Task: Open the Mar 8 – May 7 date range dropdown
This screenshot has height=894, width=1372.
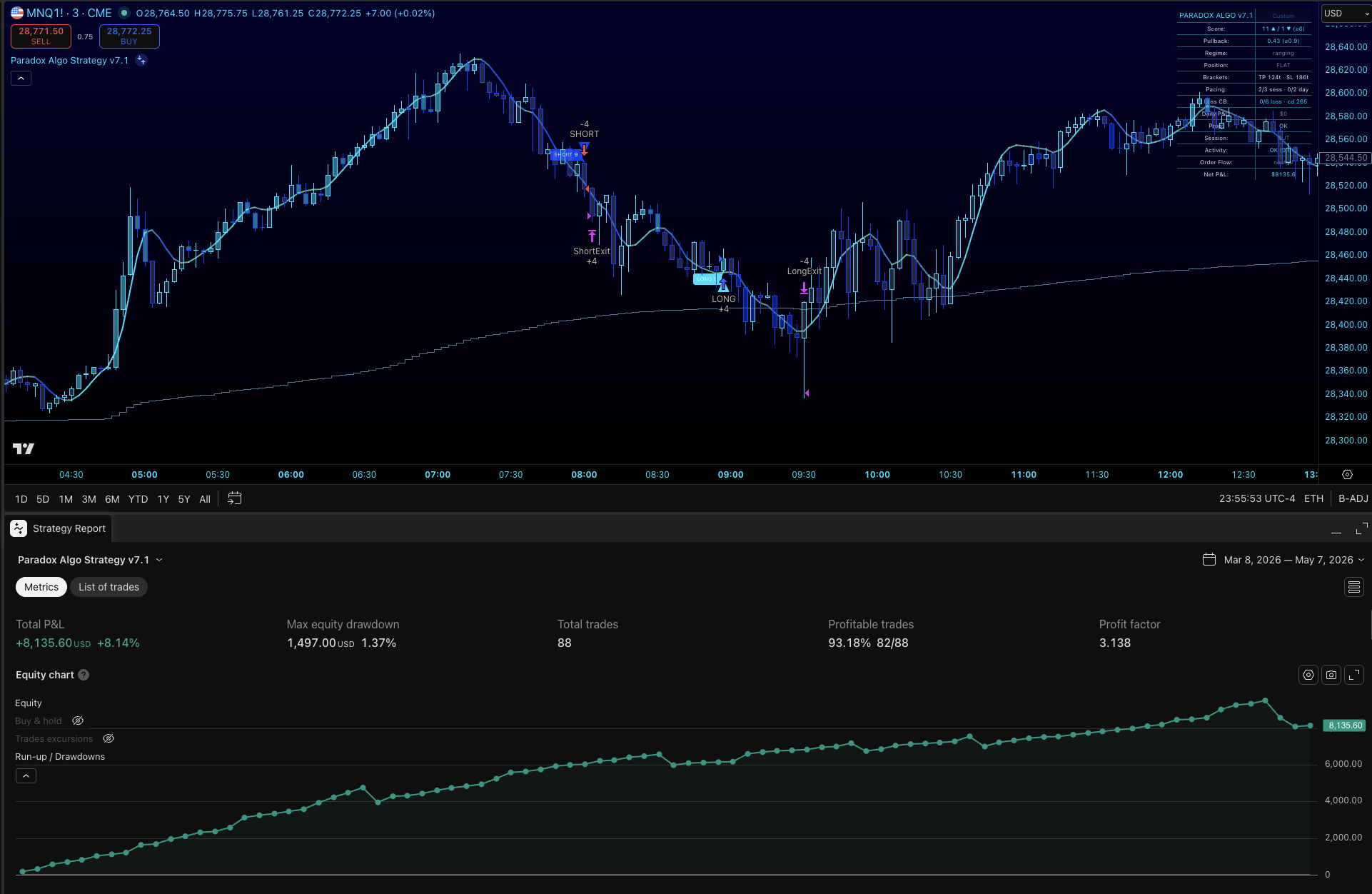Action: point(1293,560)
